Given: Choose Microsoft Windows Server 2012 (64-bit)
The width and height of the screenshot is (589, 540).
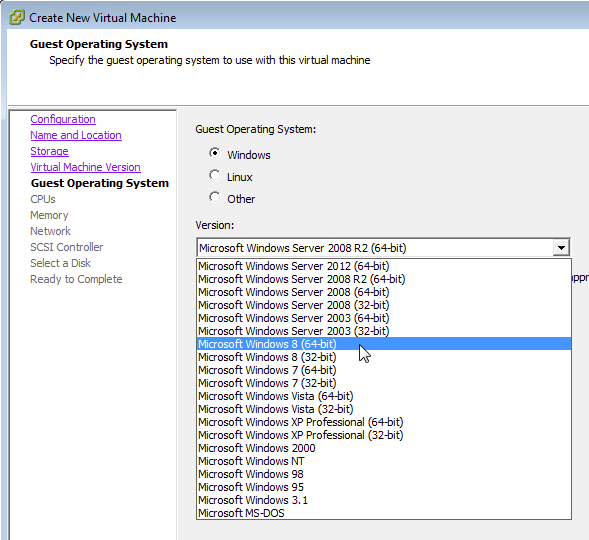Looking at the screenshot, I should (x=384, y=266).
